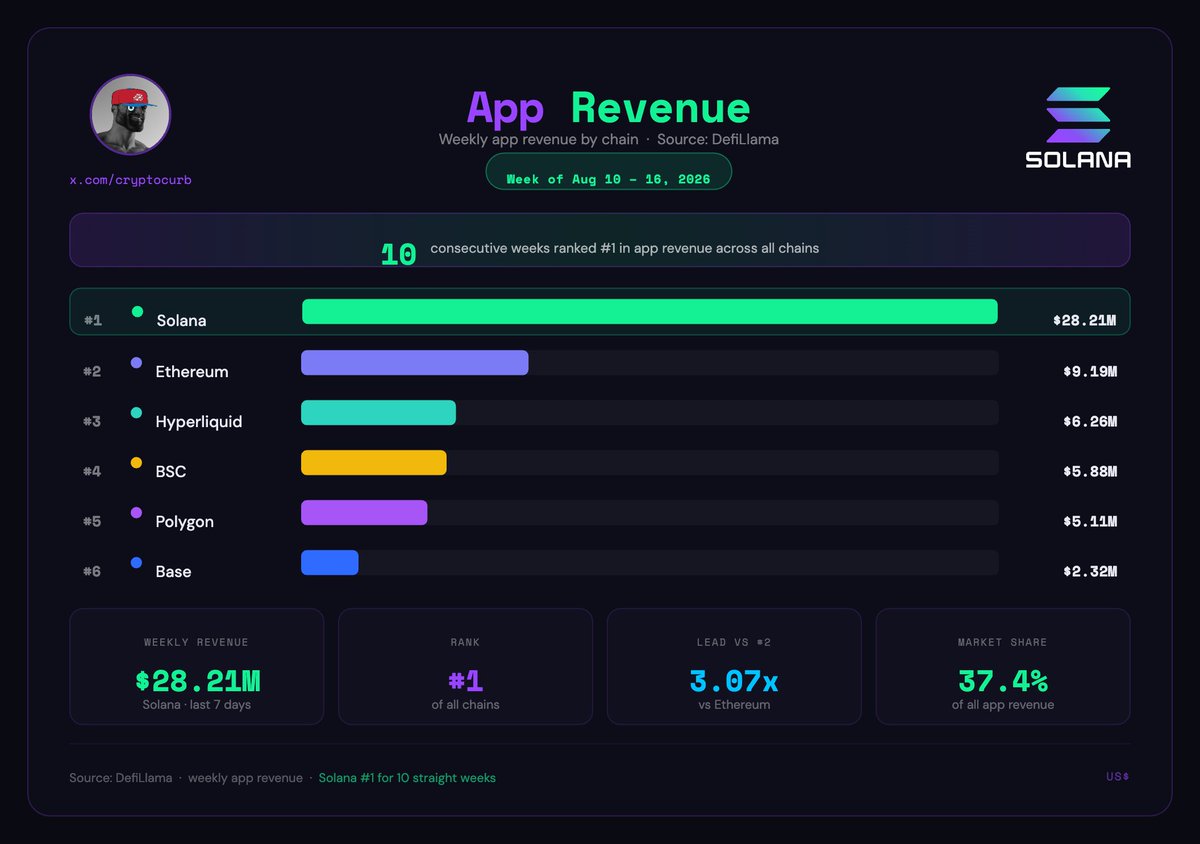This screenshot has height=844, width=1200.
Task: Click the Polygon purple legend dot
Action: 136,512
